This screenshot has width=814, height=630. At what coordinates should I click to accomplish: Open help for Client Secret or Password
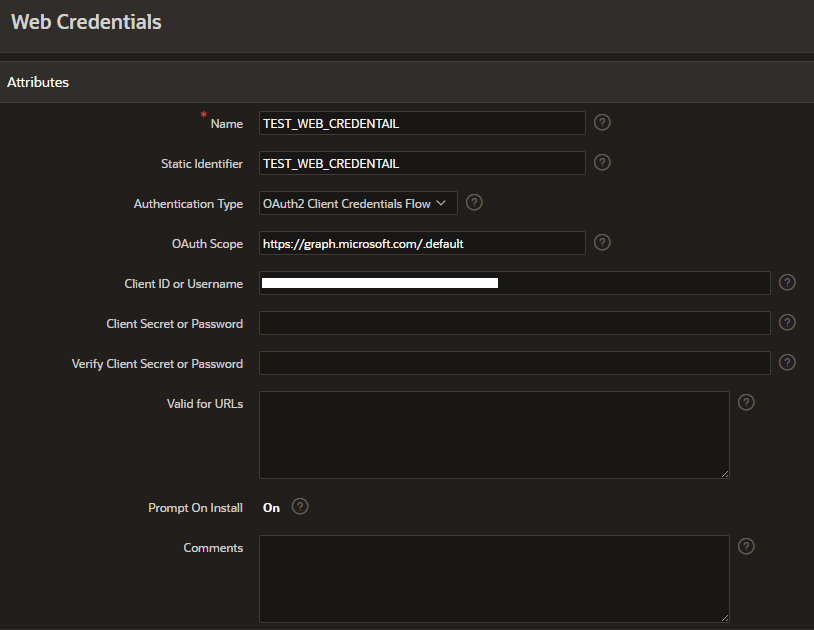pyautogui.click(x=787, y=322)
